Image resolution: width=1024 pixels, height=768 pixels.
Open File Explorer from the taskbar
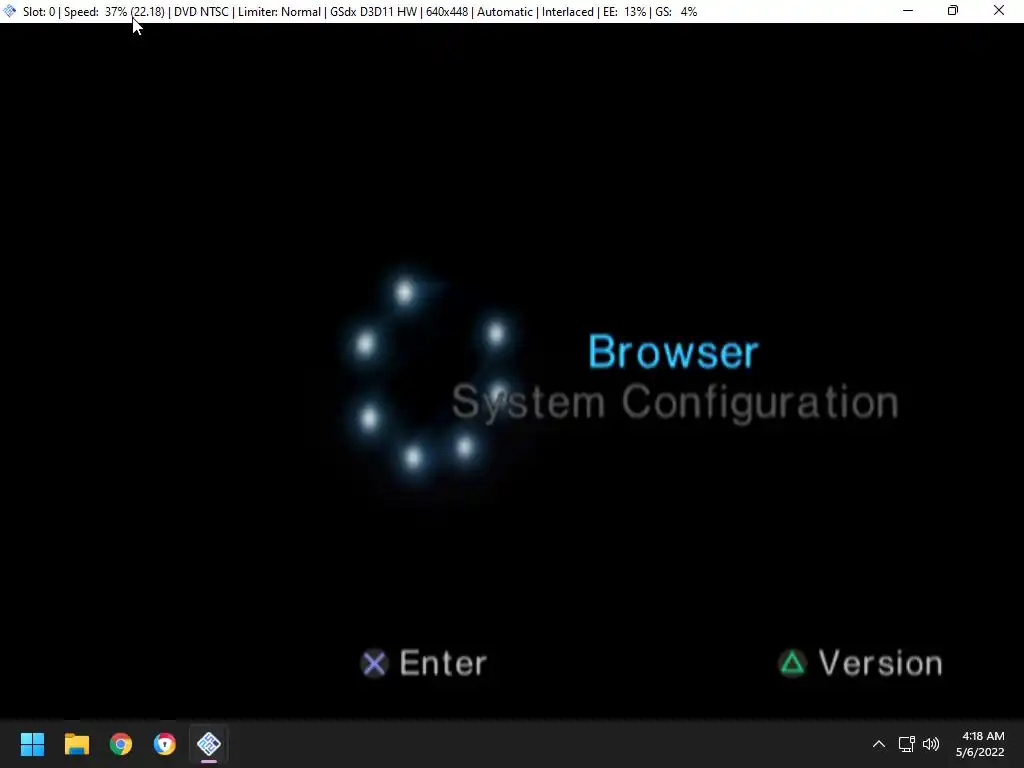(x=76, y=744)
